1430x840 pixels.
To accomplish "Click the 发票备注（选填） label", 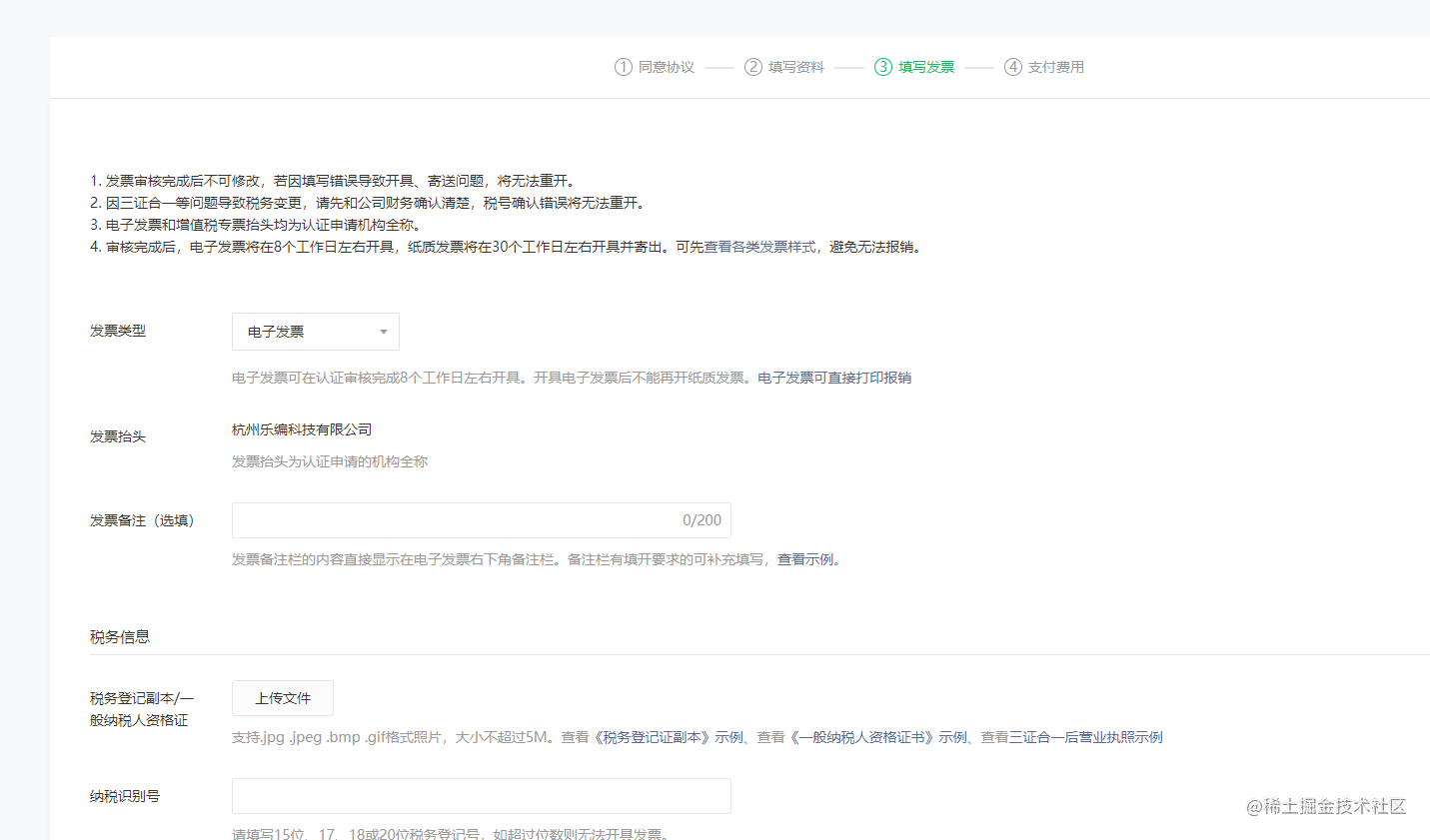I will point(145,520).
